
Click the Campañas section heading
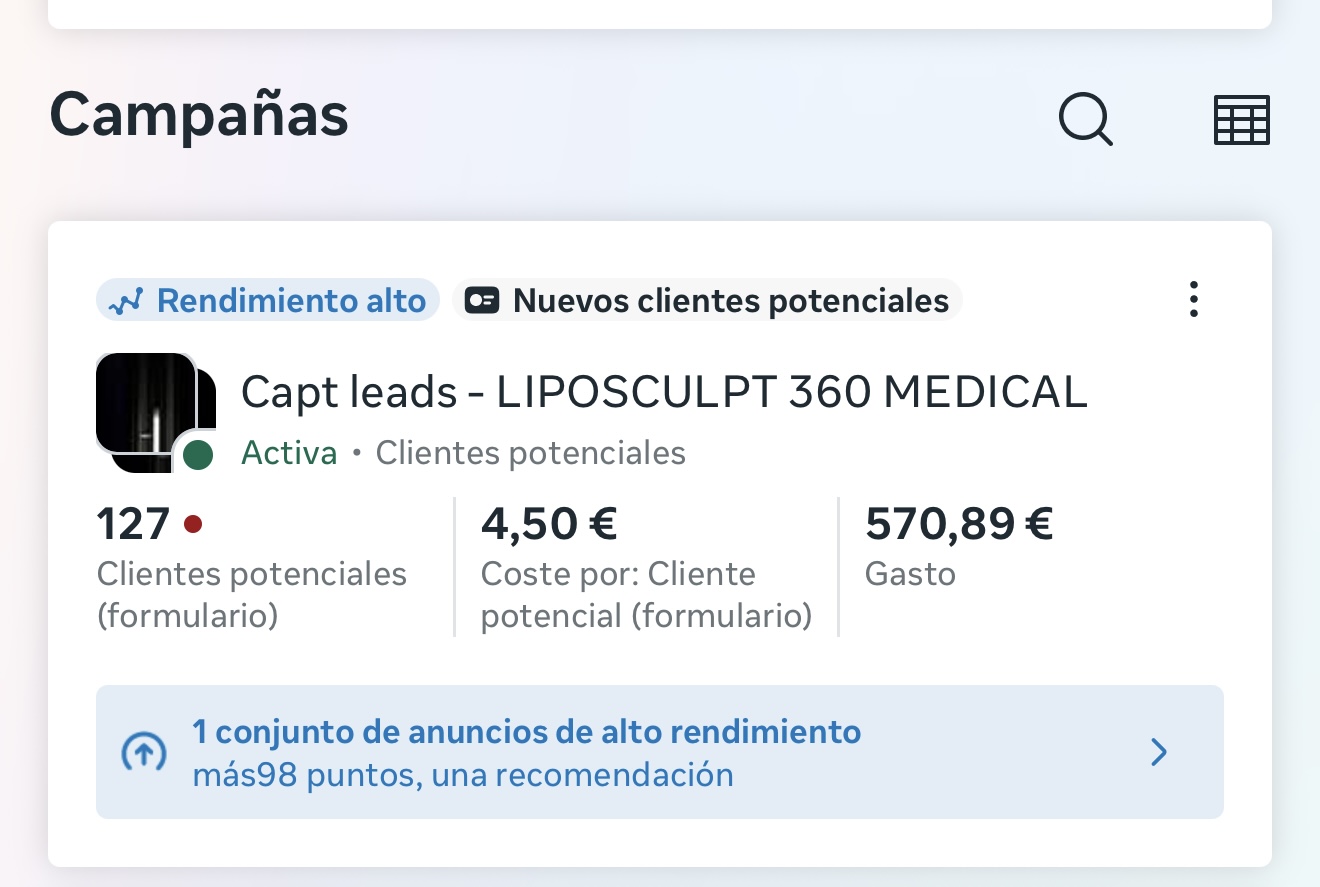(x=199, y=115)
